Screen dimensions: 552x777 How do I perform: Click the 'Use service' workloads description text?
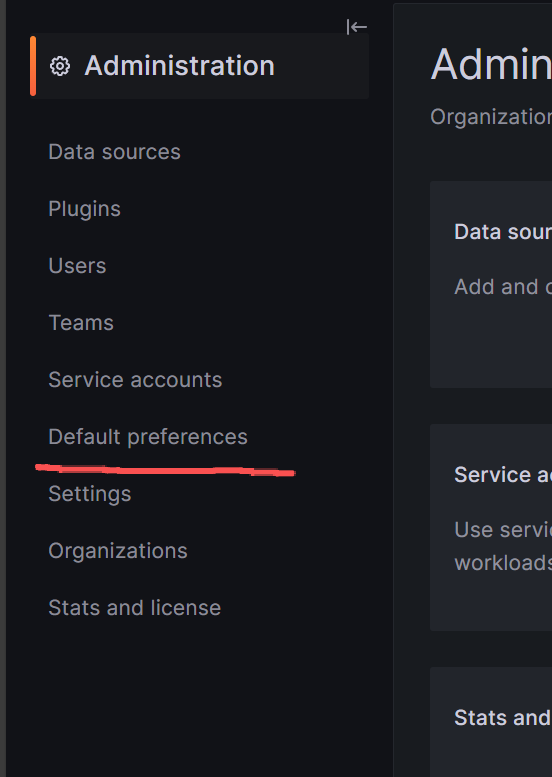(x=503, y=546)
